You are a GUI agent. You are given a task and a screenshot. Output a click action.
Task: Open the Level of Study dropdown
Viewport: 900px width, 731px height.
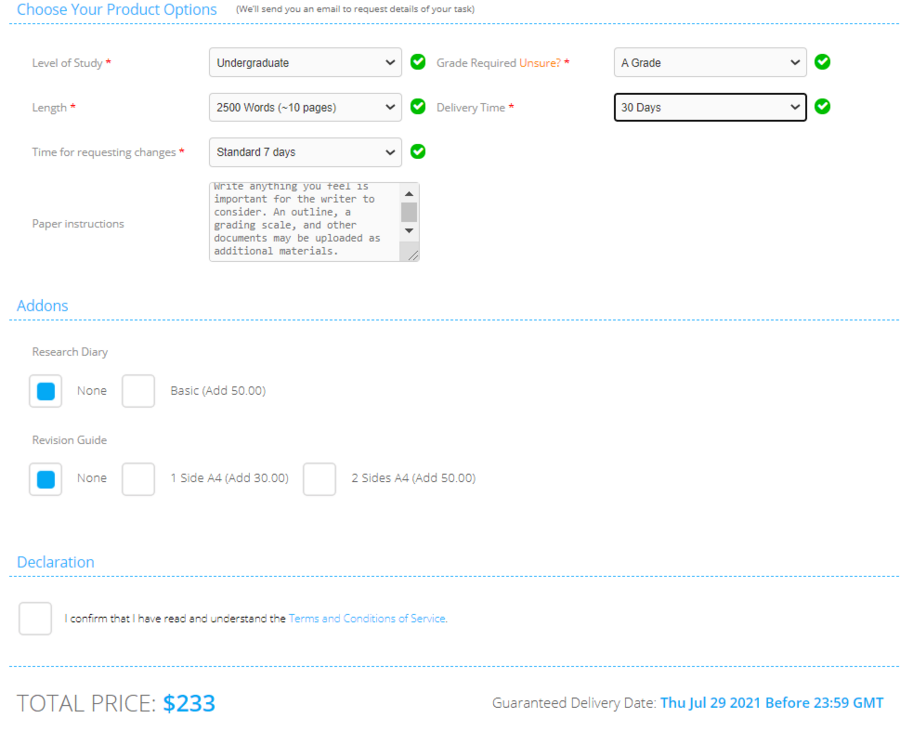point(305,62)
